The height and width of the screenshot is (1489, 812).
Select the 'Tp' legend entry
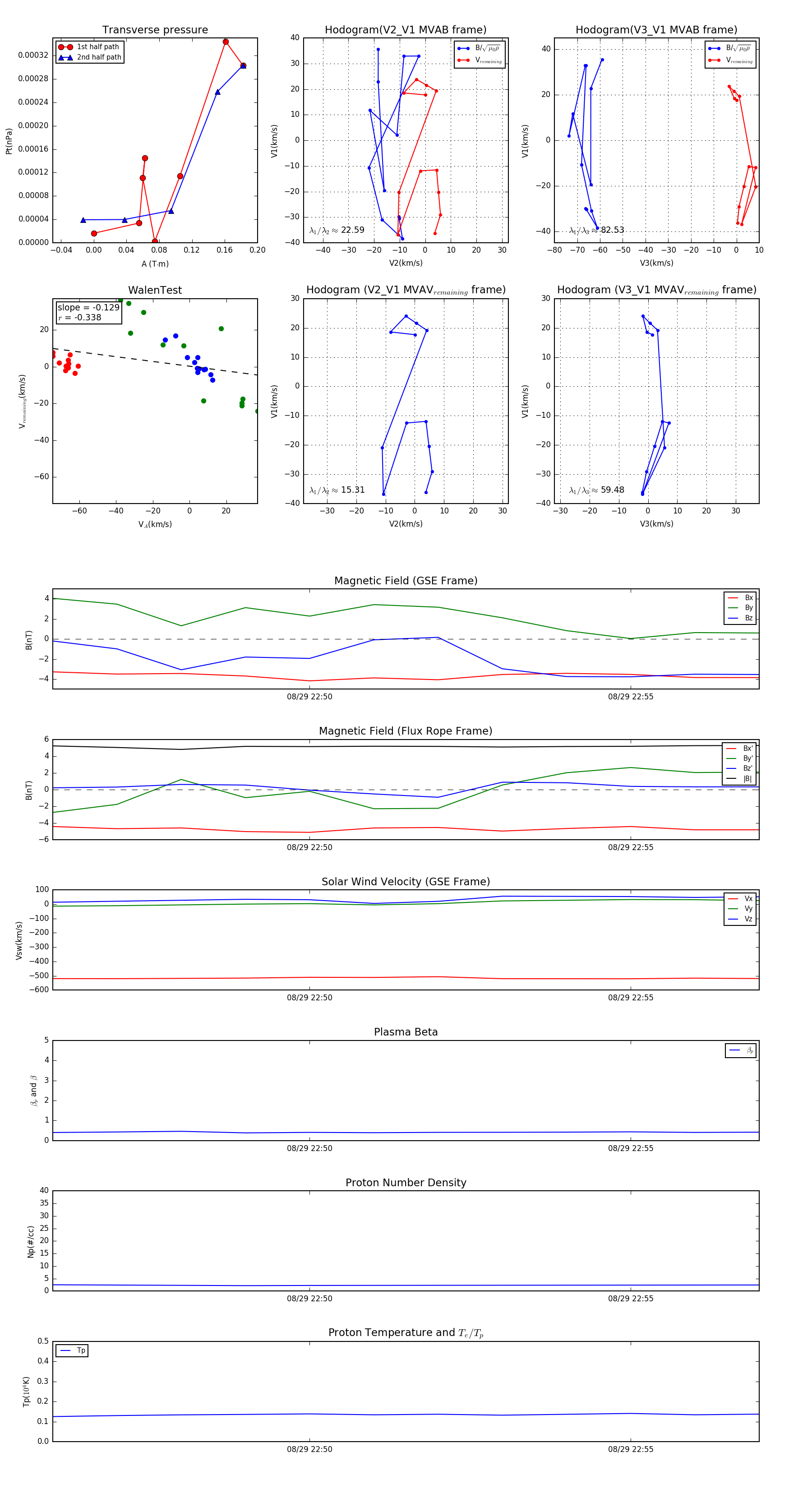tap(72, 1350)
